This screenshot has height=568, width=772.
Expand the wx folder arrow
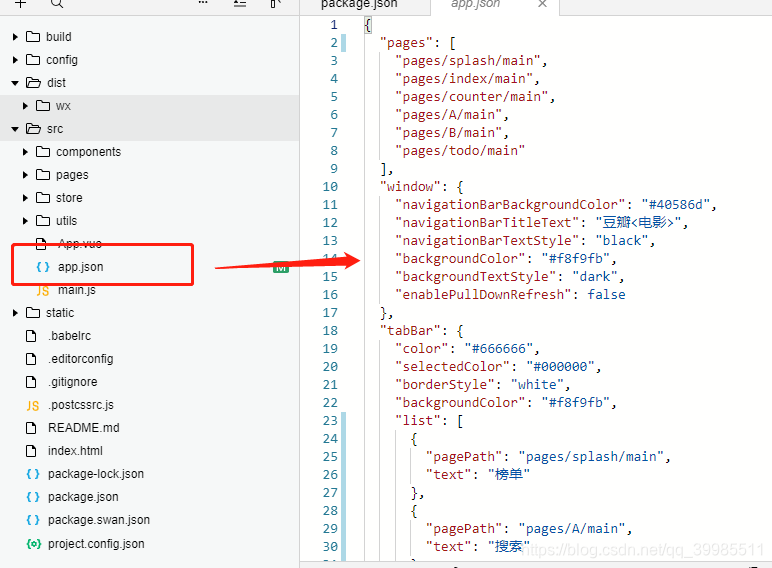[x=25, y=106]
